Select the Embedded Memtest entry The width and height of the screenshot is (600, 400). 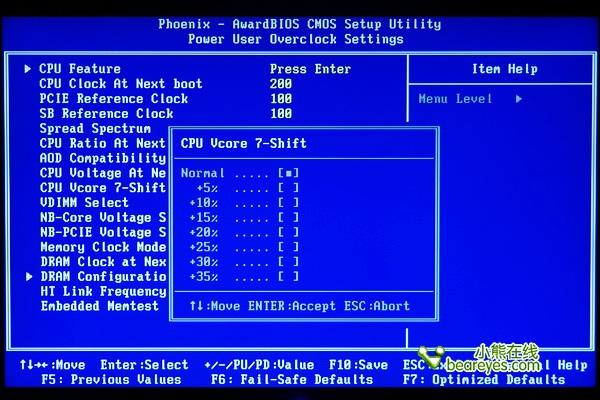[x=98, y=306]
